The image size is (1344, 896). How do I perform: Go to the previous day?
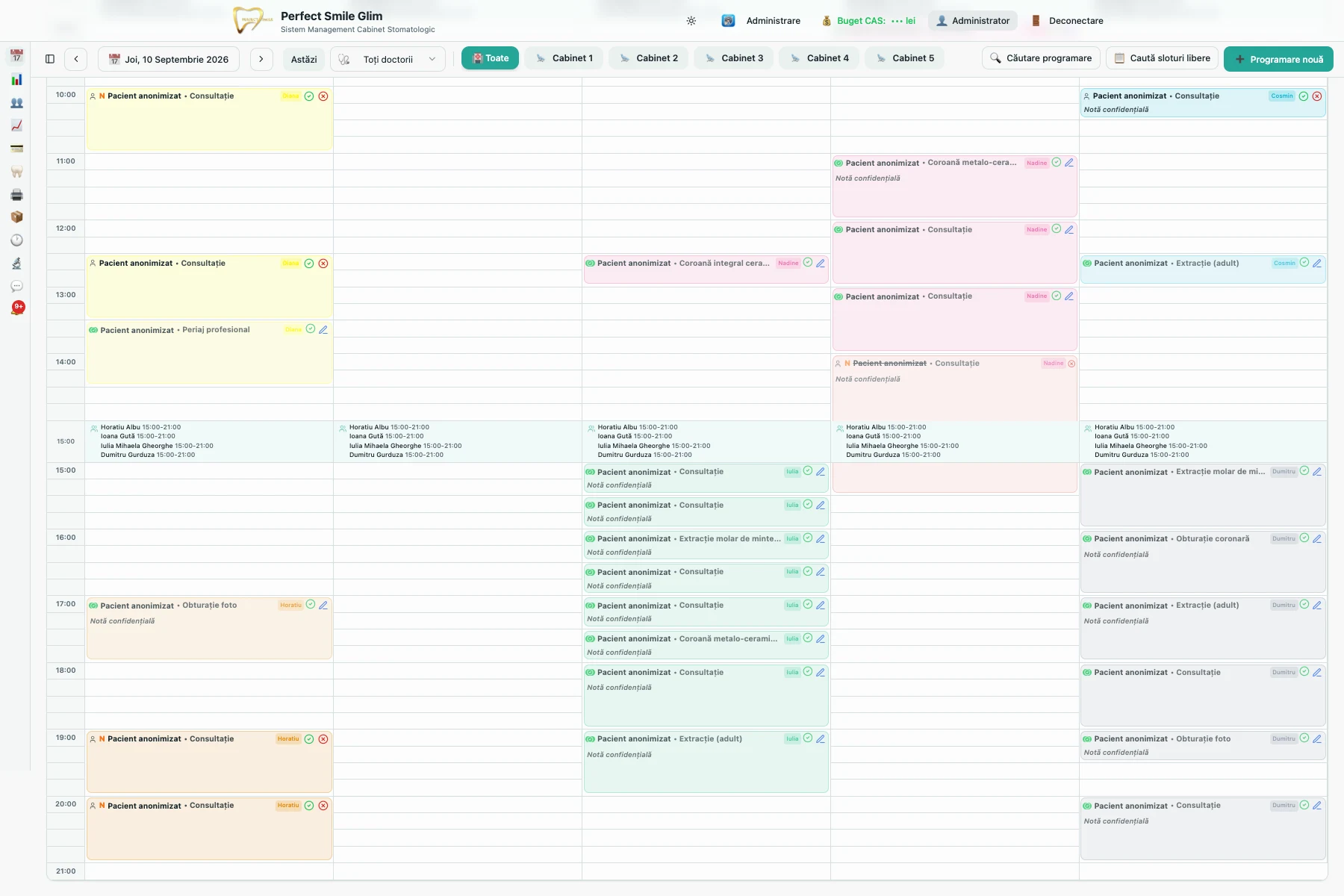(x=76, y=59)
